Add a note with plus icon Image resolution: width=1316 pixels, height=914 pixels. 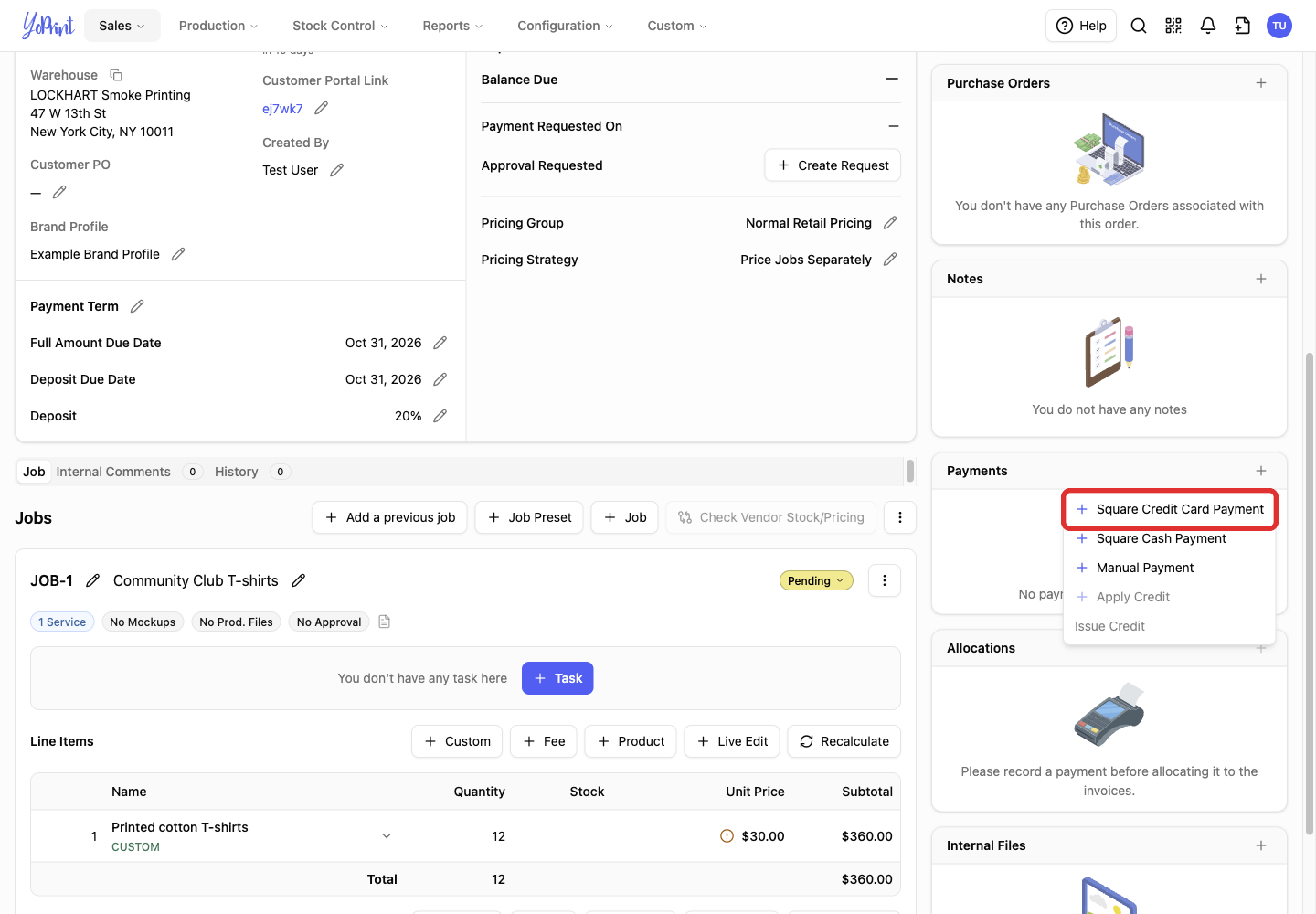click(x=1261, y=279)
